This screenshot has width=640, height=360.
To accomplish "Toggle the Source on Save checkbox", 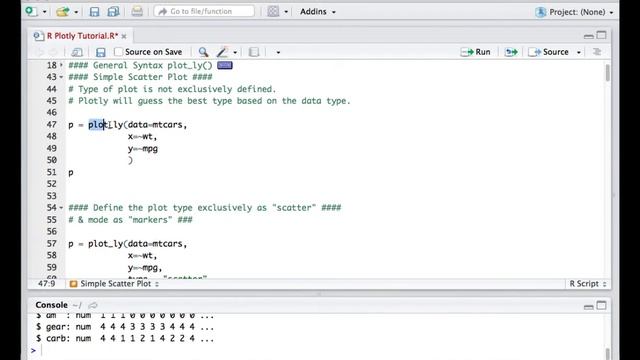I will tap(118, 52).
